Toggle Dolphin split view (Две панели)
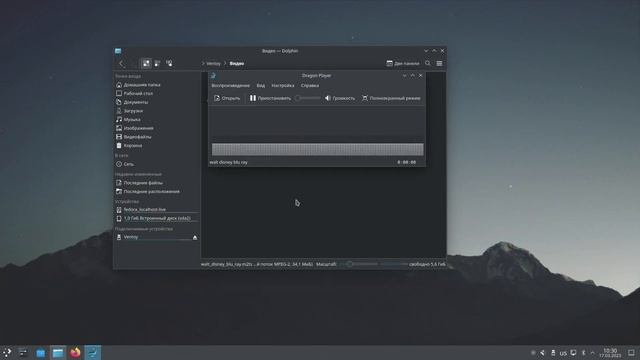 [x=403, y=63]
